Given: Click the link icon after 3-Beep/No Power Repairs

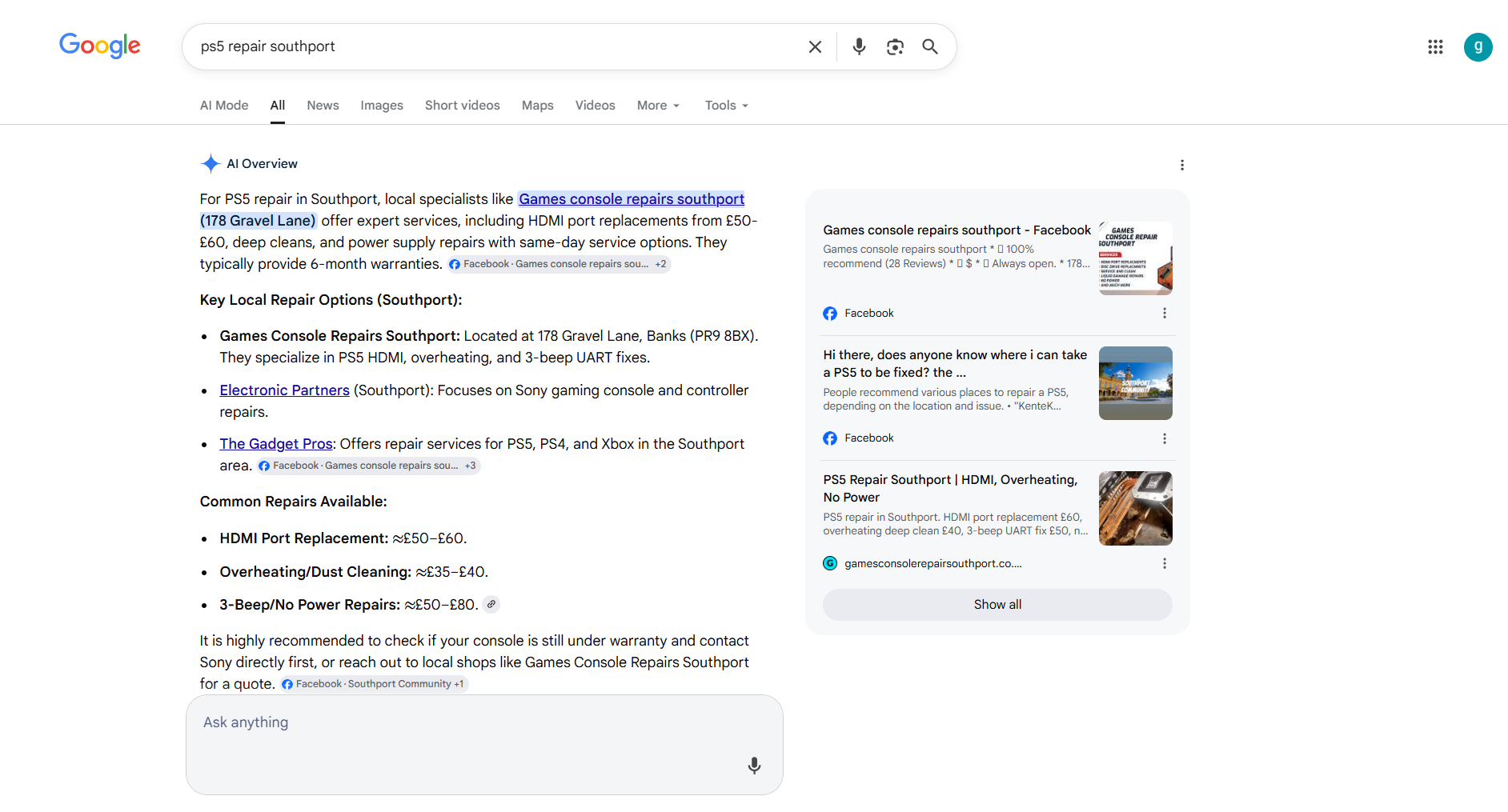Looking at the screenshot, I should click(x=491, y=604).
